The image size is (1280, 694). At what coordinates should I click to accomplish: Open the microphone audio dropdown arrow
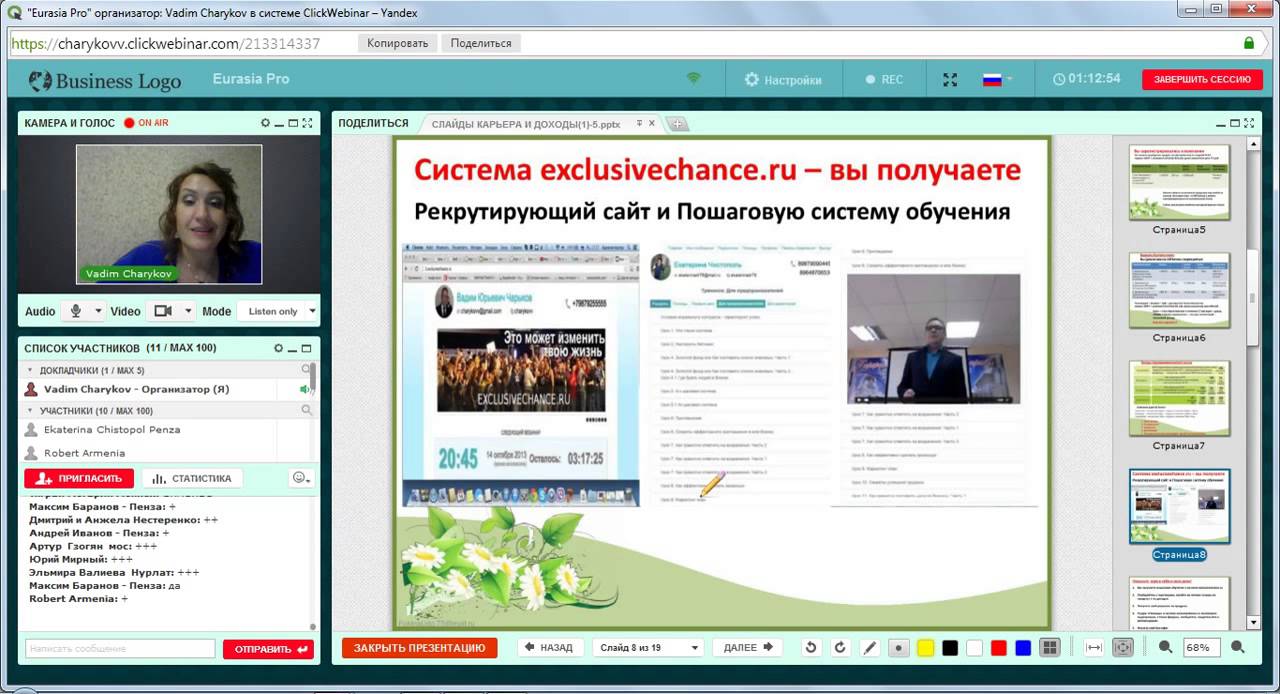(x=98, y=311)
